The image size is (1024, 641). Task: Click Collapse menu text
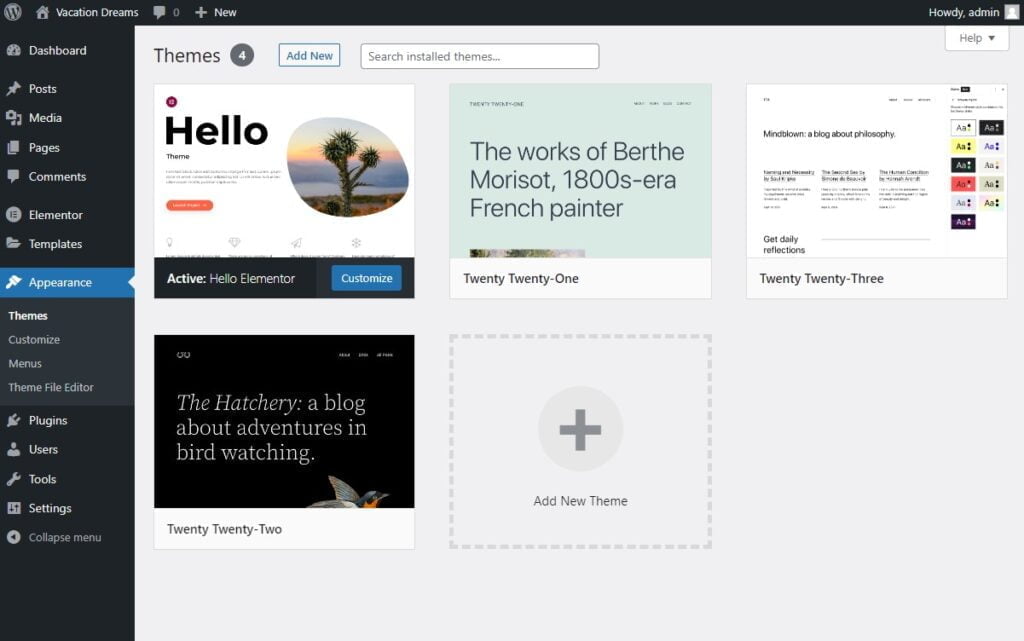point(65,537)
